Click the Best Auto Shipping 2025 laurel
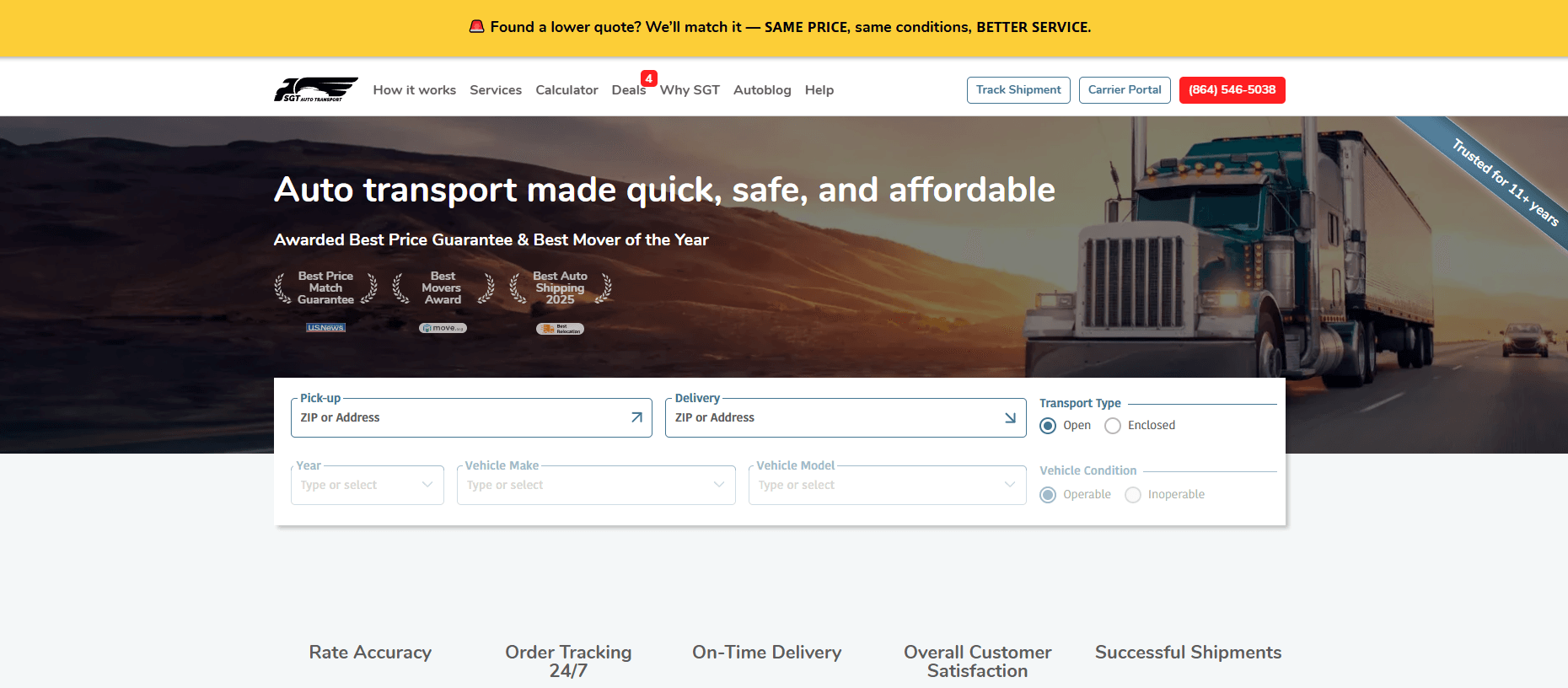This screenshot has width=1568, height=688. (560, 288)
